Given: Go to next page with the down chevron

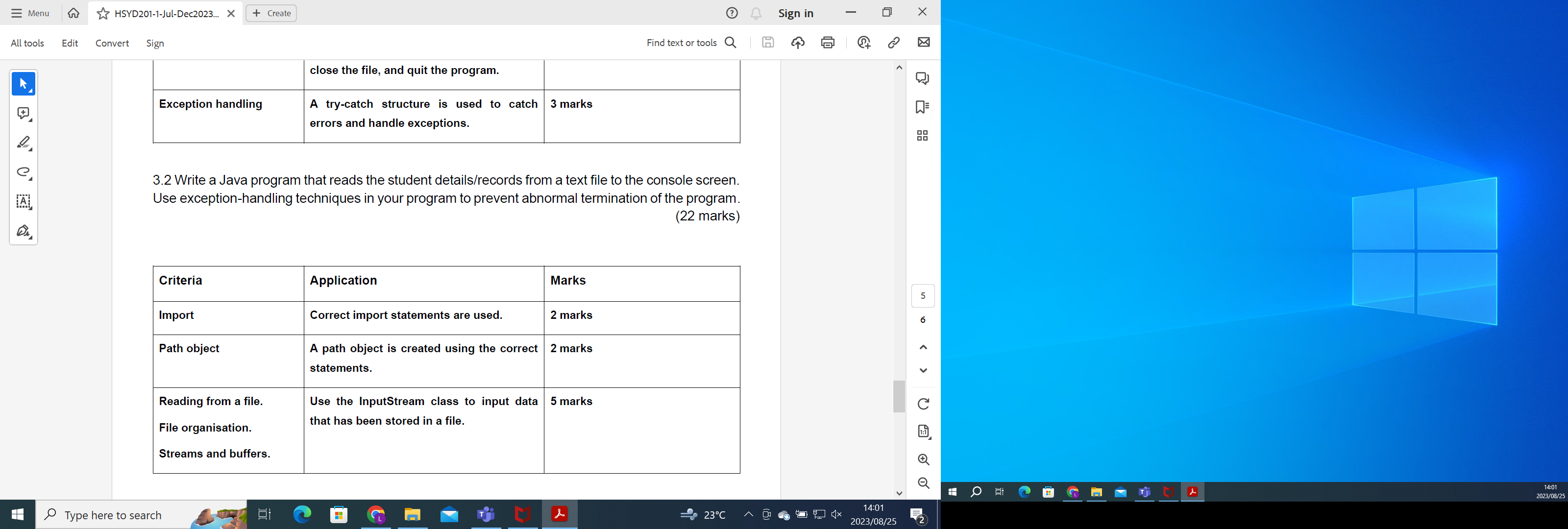Looking at the screenshot, I should pos(923,370).
